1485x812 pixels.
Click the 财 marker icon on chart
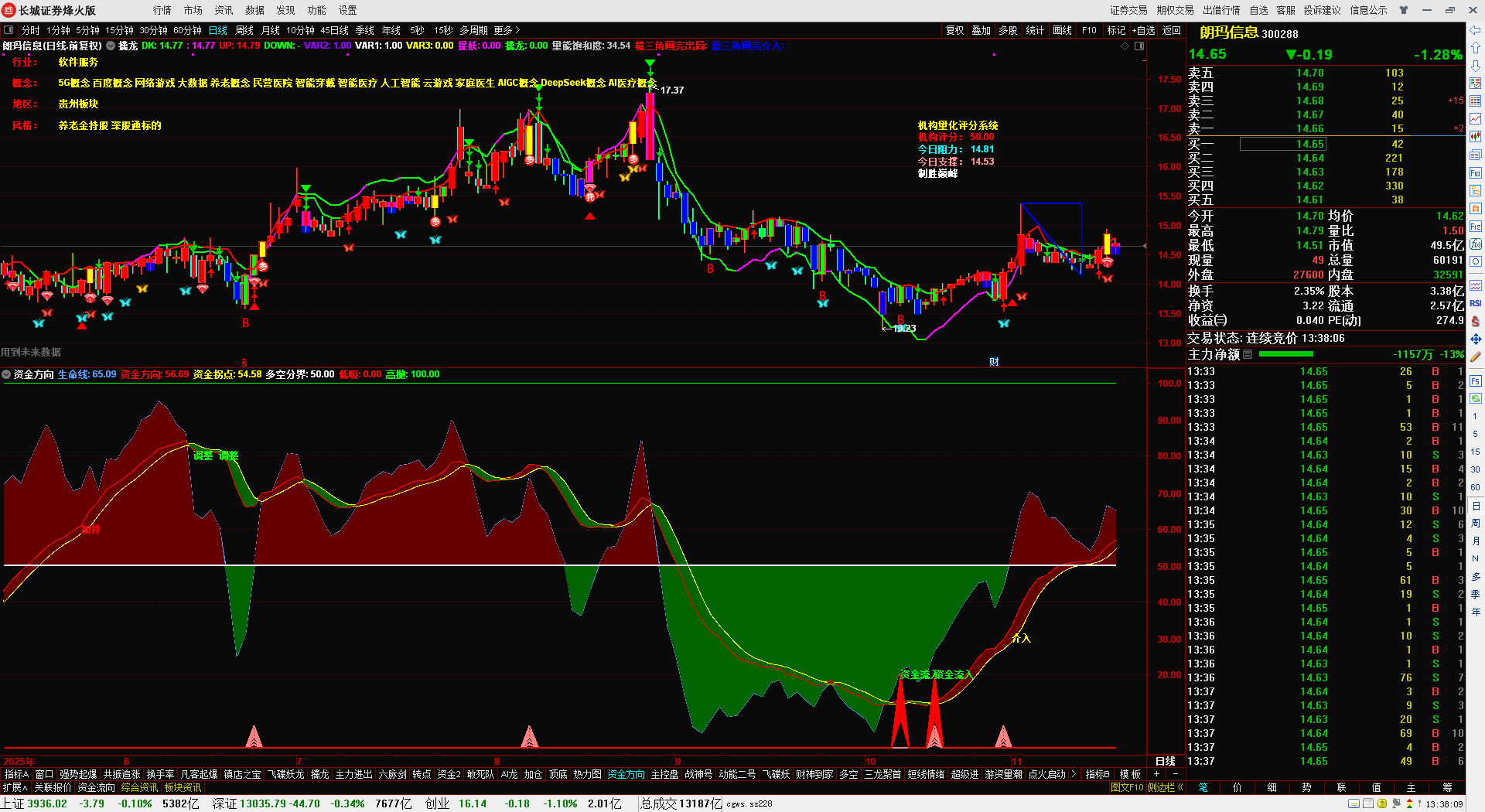(x=994, y=361)
